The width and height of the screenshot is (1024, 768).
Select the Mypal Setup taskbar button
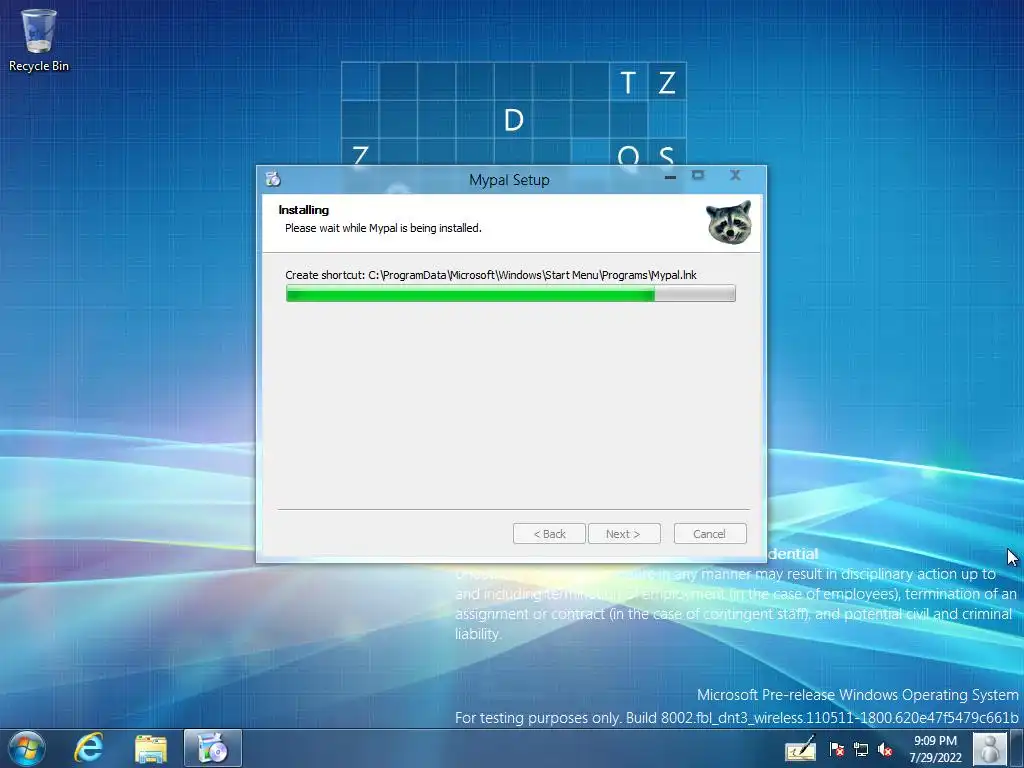(x=212, y=748)
